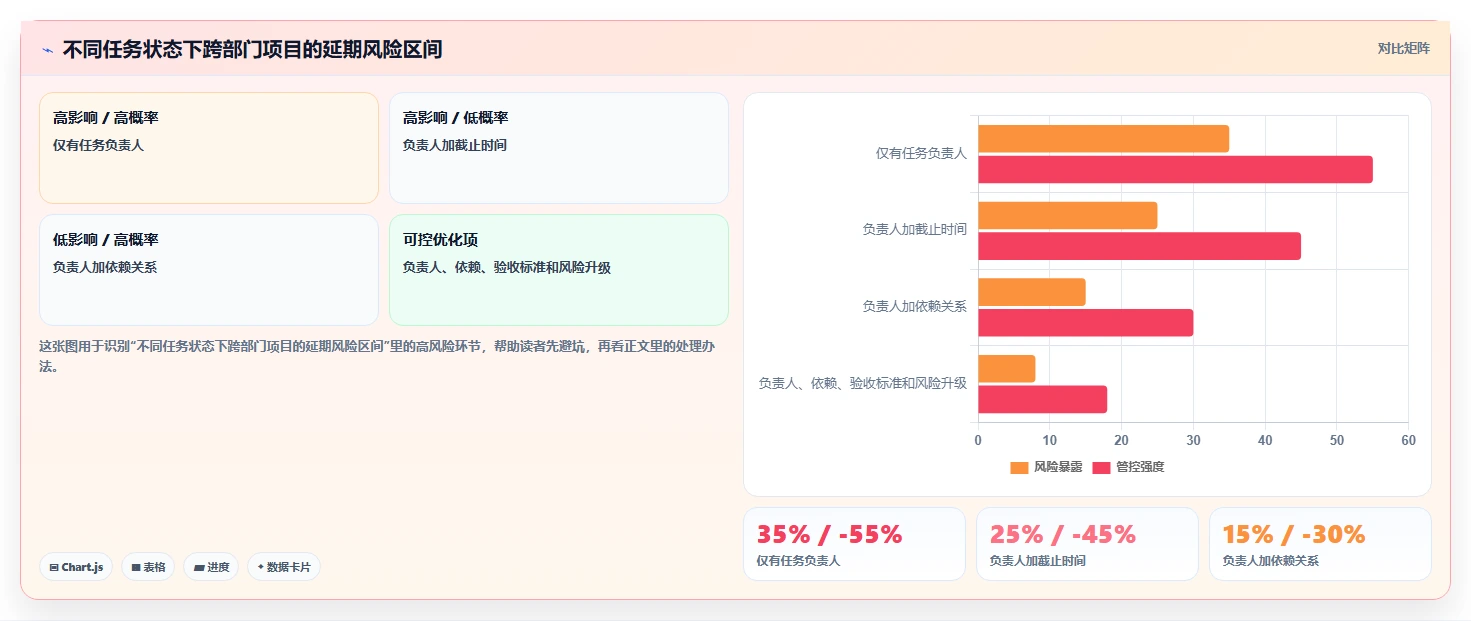1471x621 pixels.
Task: Click the 风险暴露 legend text
Action: click(x=1058, y=467)
